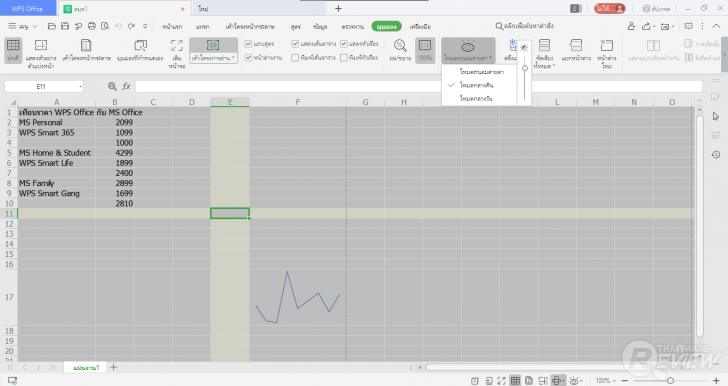Save workbook using quick toolbar disk icon
Image resolution: width=728 pixels, height=386 pixels.
(x=65, y=26)
